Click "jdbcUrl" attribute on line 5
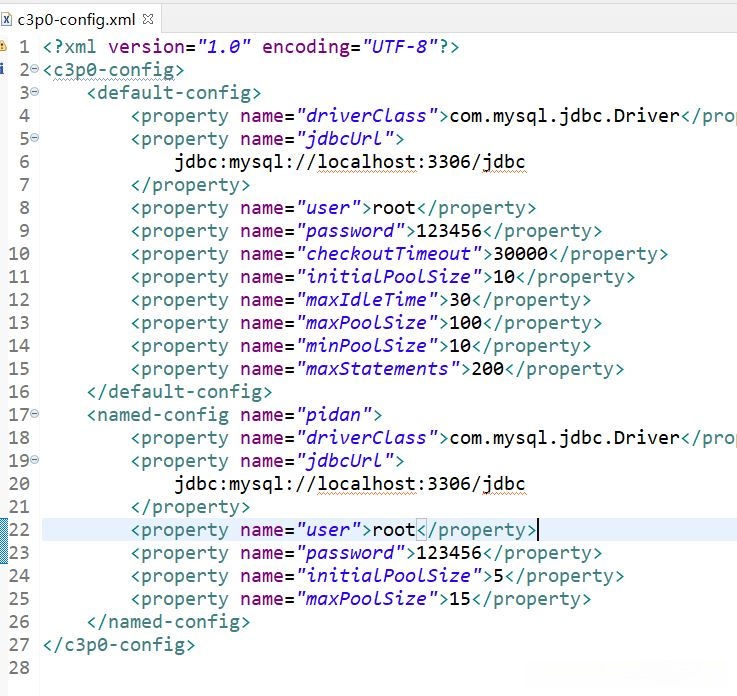Screen dimensions: 737x696 point(345,139)
